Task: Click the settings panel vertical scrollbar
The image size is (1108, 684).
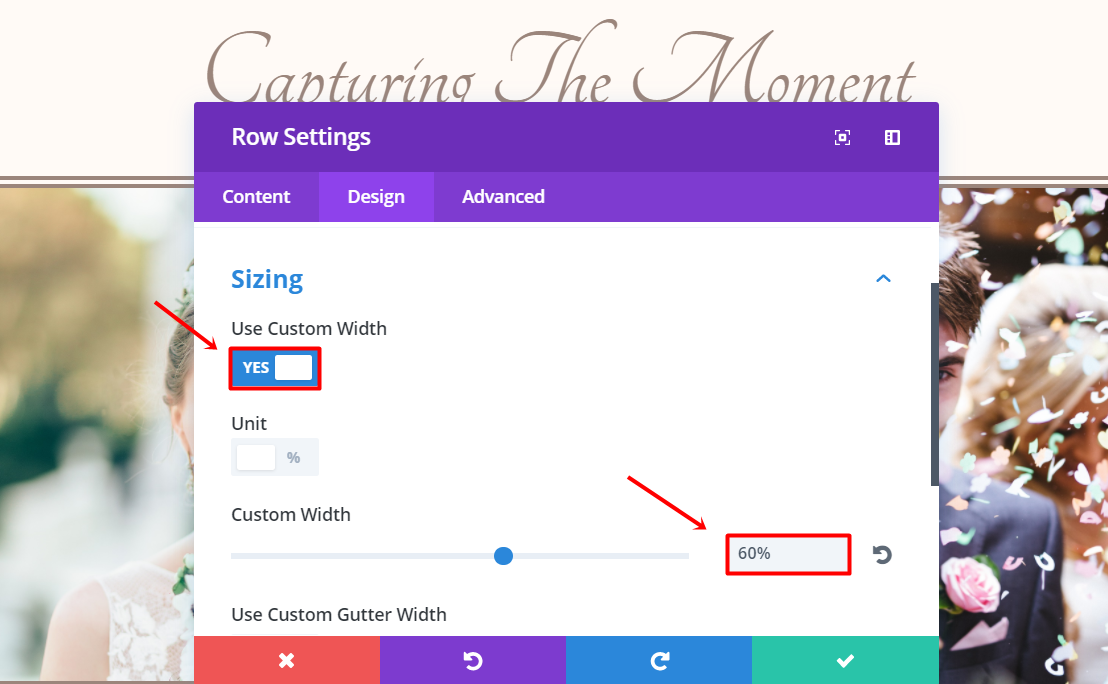Action: (934, 380)
